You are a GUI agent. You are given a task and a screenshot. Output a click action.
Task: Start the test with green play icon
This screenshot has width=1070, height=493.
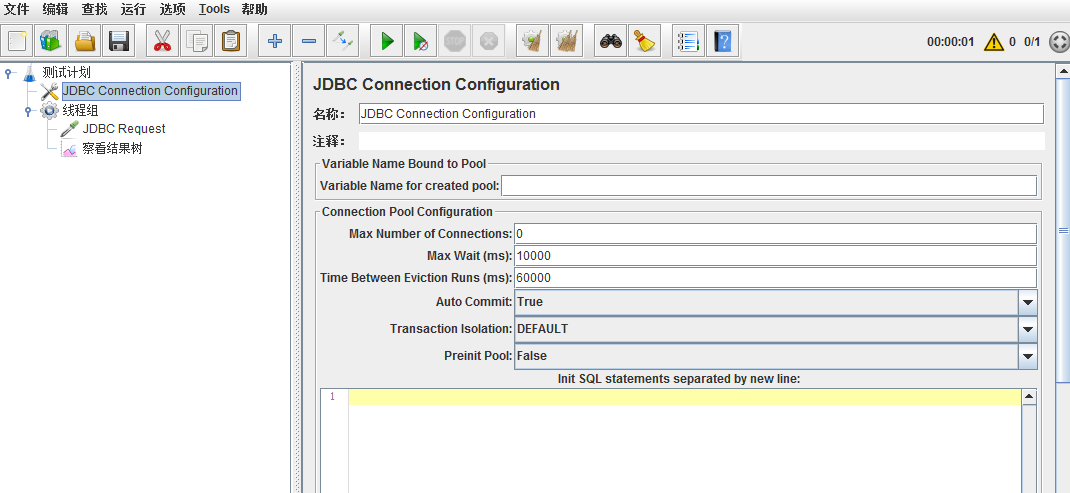(x=387, y=42)
